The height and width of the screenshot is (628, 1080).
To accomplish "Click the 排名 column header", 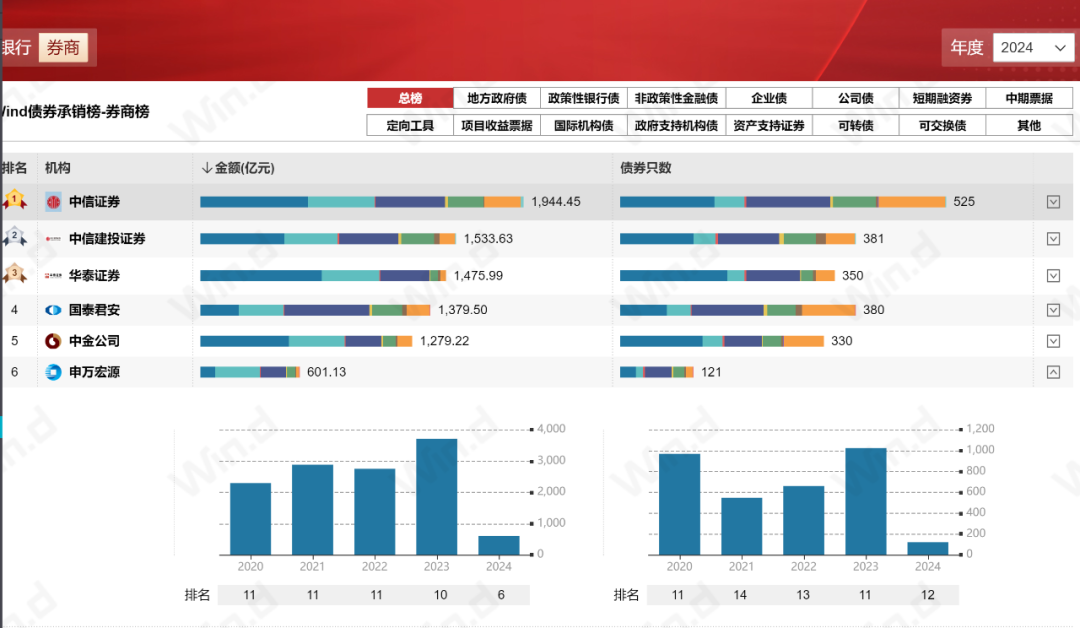I will point(14,168).
